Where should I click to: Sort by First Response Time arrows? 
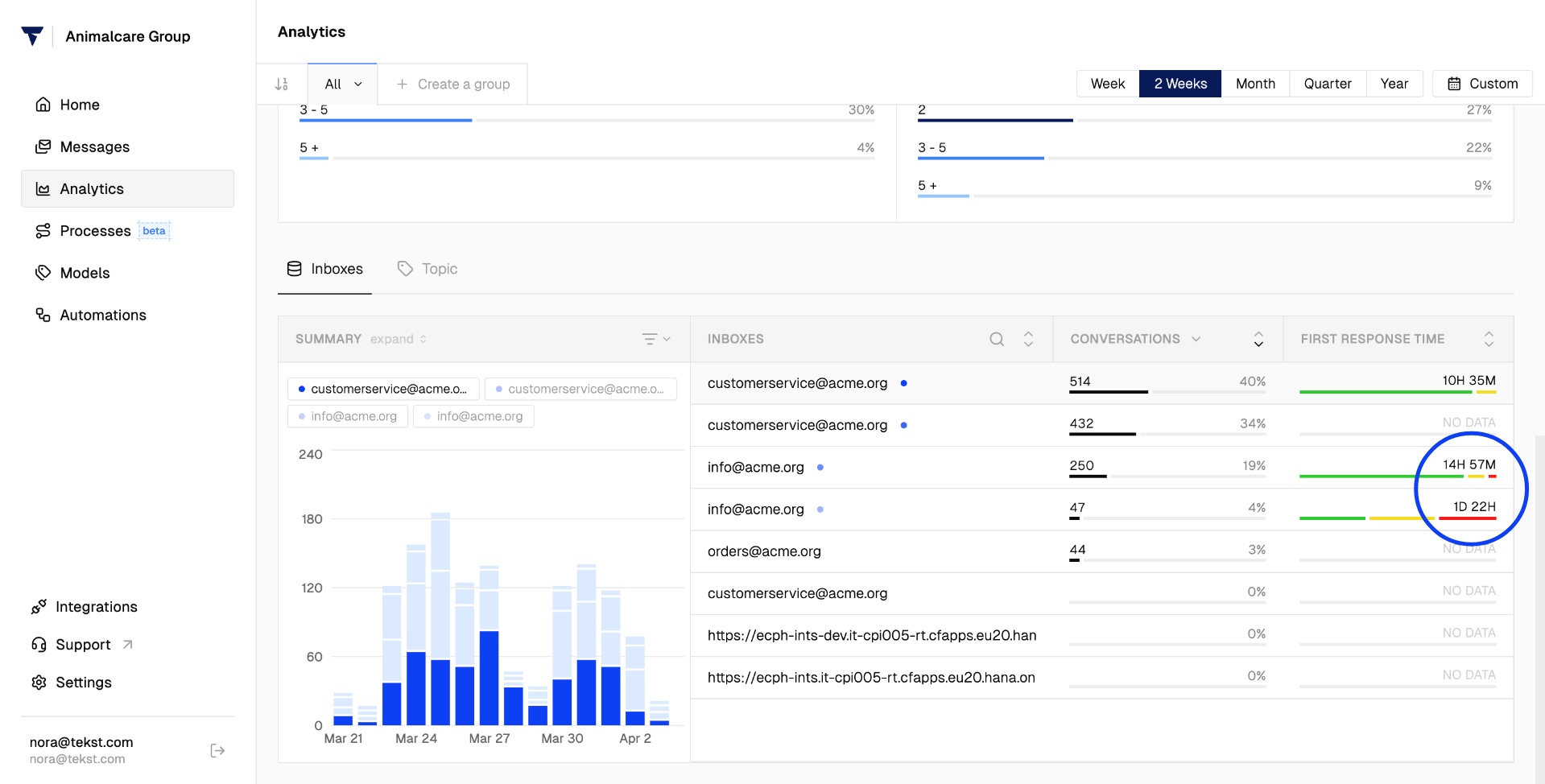click(1489, 339)
